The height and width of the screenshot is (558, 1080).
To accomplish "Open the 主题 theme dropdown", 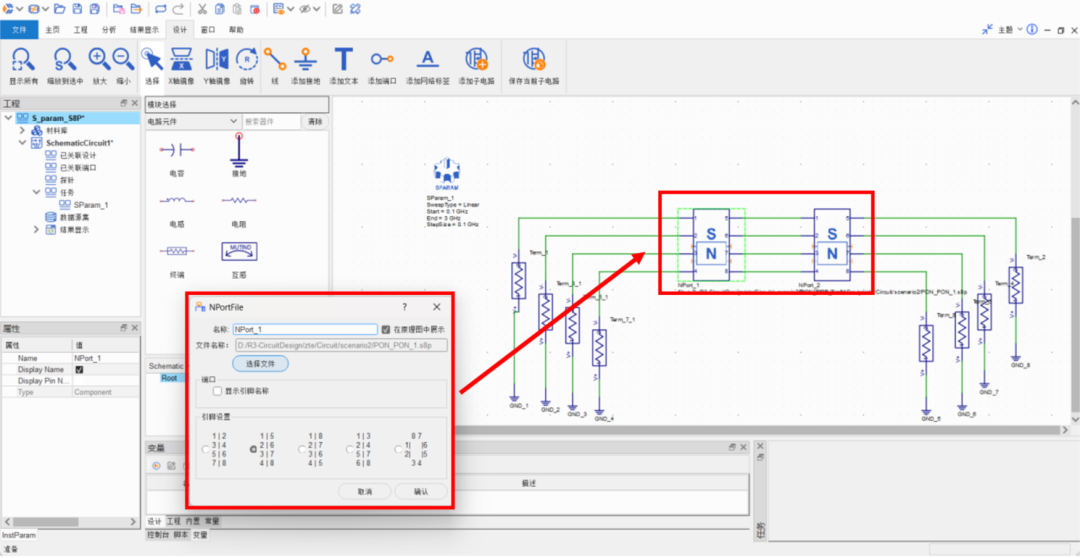I will pos(1008,30).
